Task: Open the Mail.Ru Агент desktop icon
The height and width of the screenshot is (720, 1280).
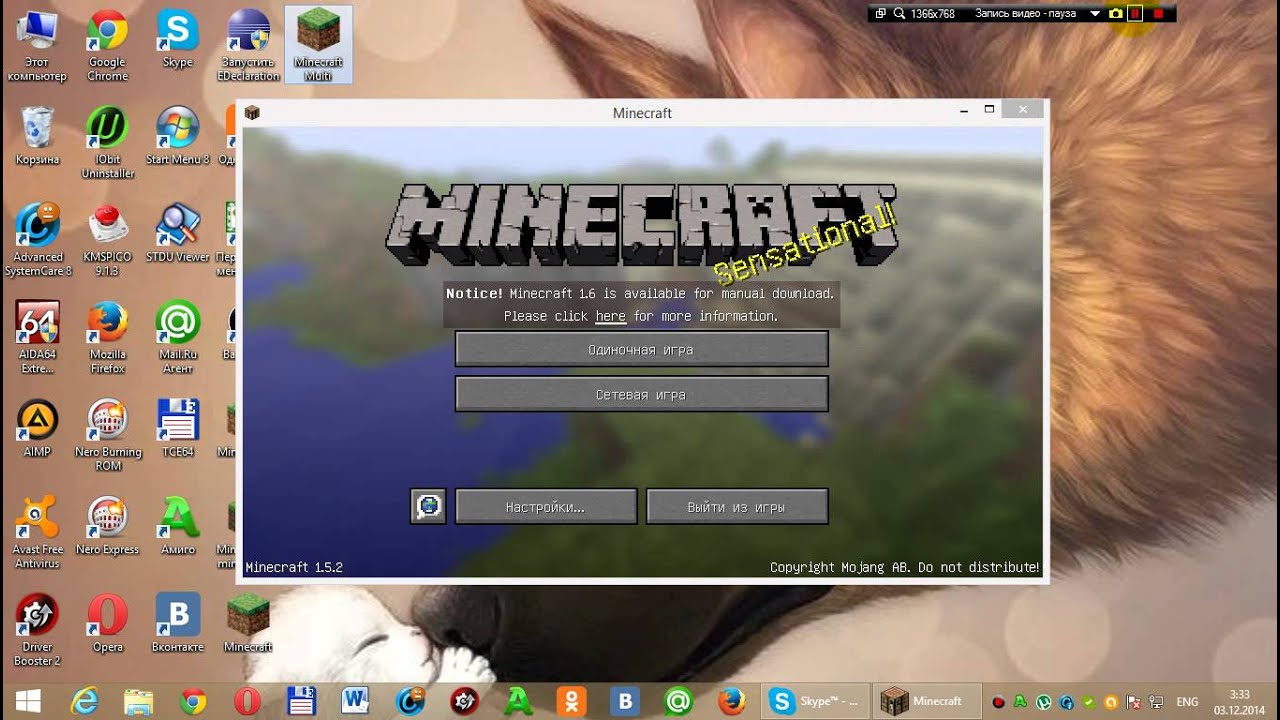Action: (177, 337)
